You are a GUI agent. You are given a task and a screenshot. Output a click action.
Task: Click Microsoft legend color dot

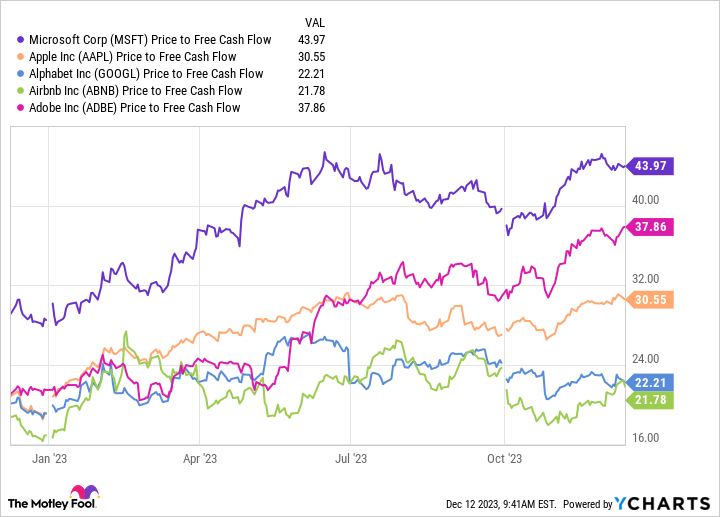(x=22, y=39)
